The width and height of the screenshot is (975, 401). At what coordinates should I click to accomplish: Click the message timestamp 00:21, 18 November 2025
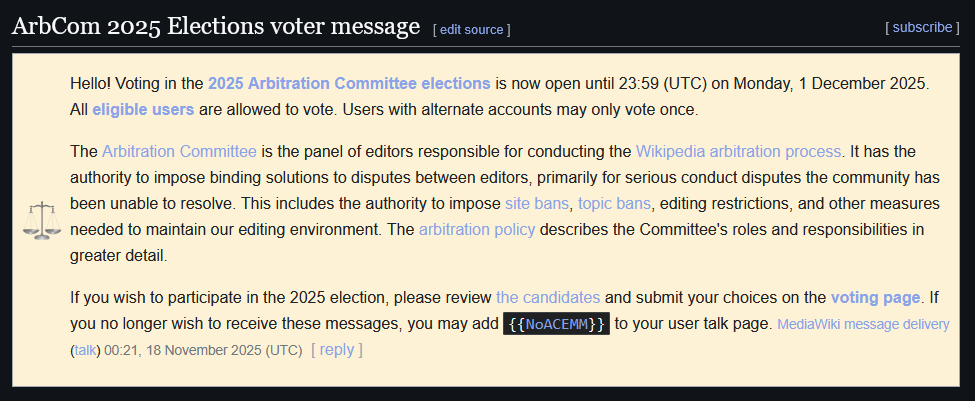pyautogui.click(x=203, y=350)
